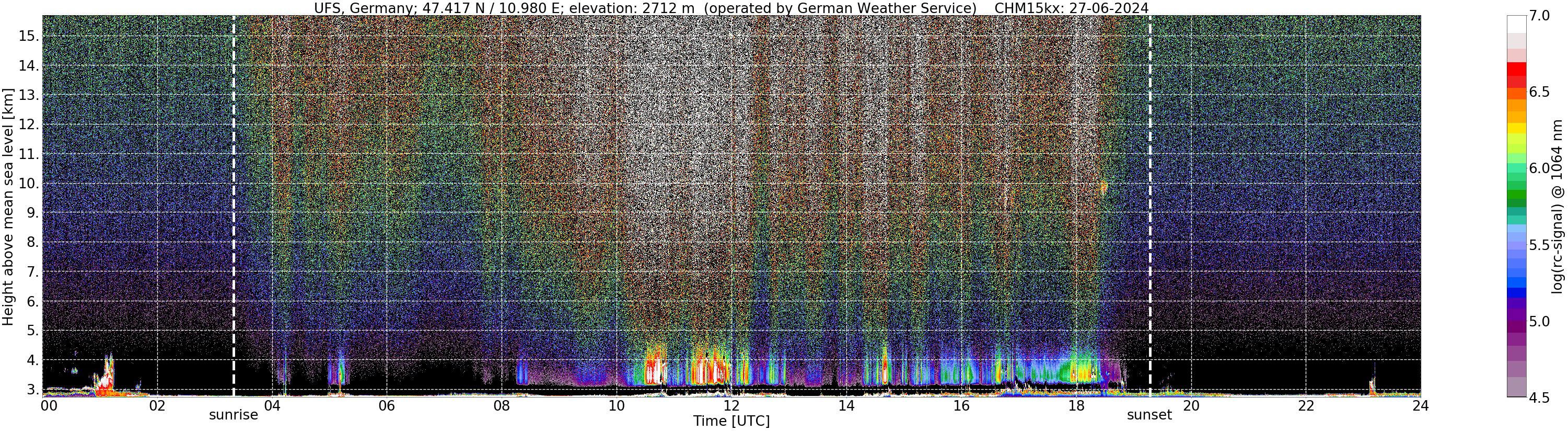Click the y-axis tick label '10.'
Screen dimensions: 1568x431
(29, 184)
